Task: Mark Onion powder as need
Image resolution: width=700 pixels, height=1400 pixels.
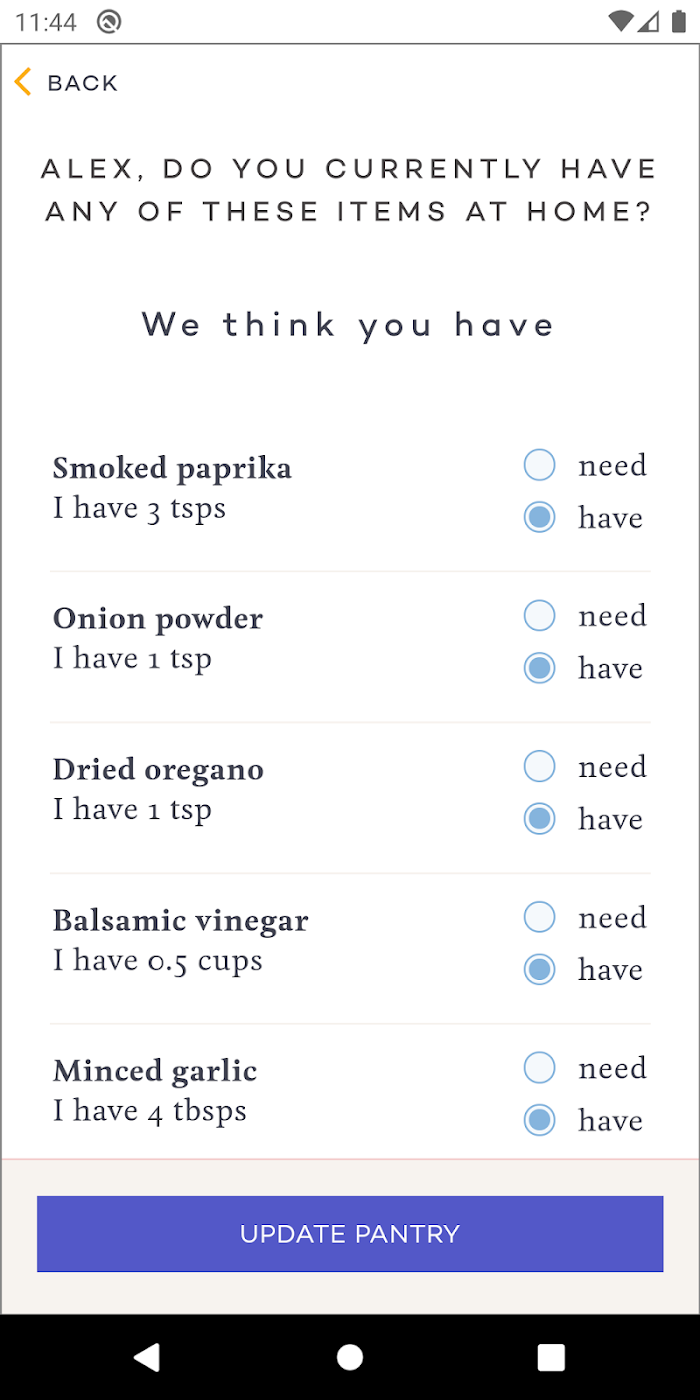Action: coord(539,616)
